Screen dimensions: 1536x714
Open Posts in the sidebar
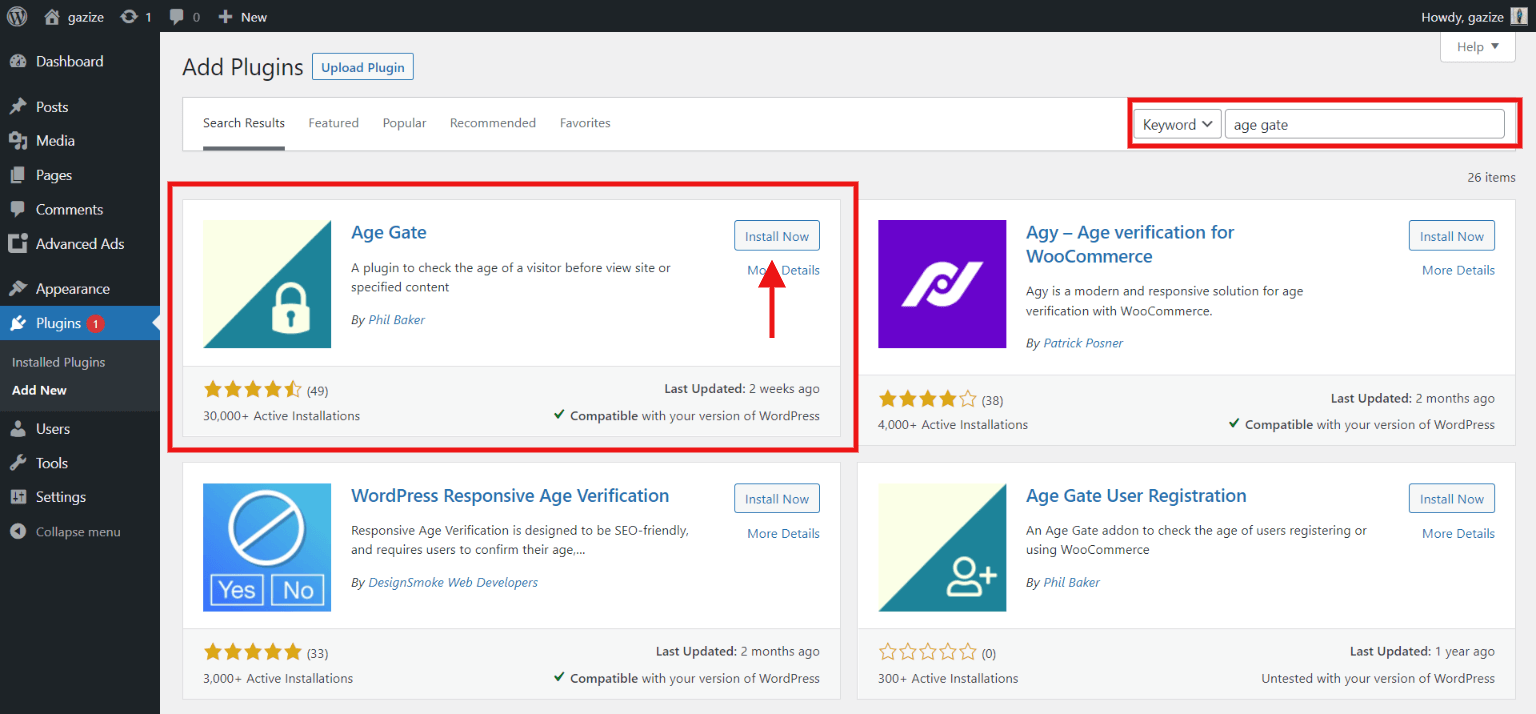[52, 107]
